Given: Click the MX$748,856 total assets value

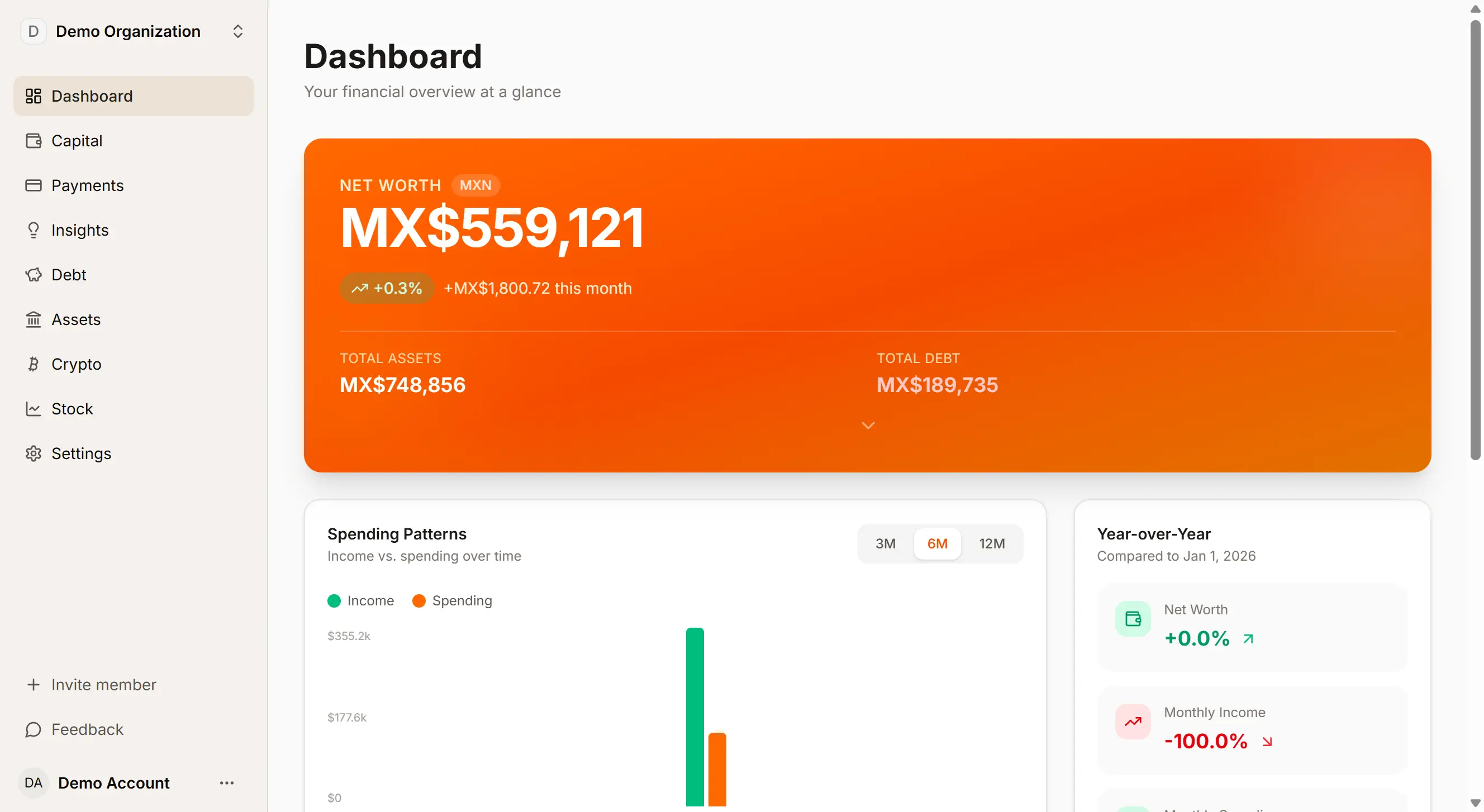Looking at the screenshot, I should 403,385.
